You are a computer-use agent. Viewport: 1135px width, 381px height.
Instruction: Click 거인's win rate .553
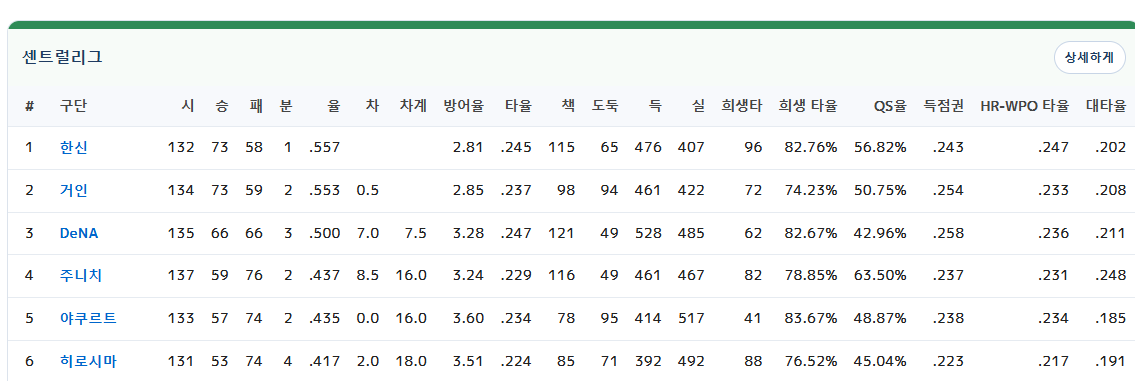pyautogui.click(x=324, y=190)
